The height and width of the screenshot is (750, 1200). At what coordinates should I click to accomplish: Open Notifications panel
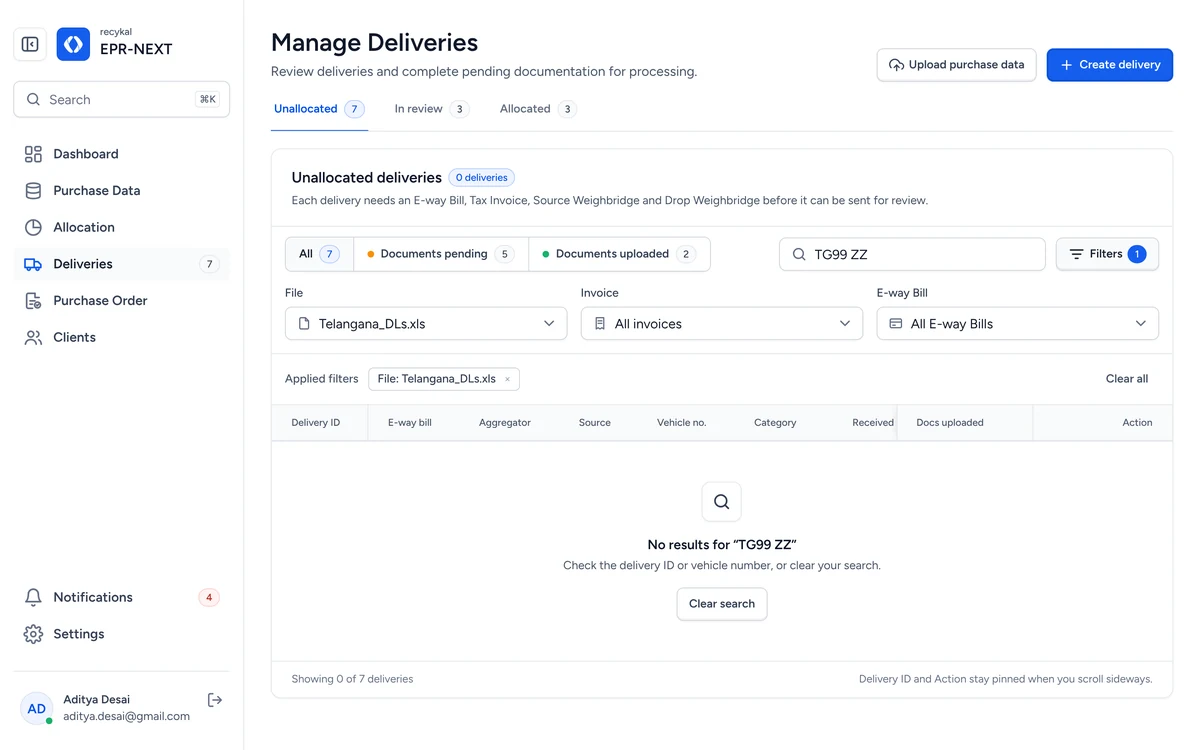[122, 597]
